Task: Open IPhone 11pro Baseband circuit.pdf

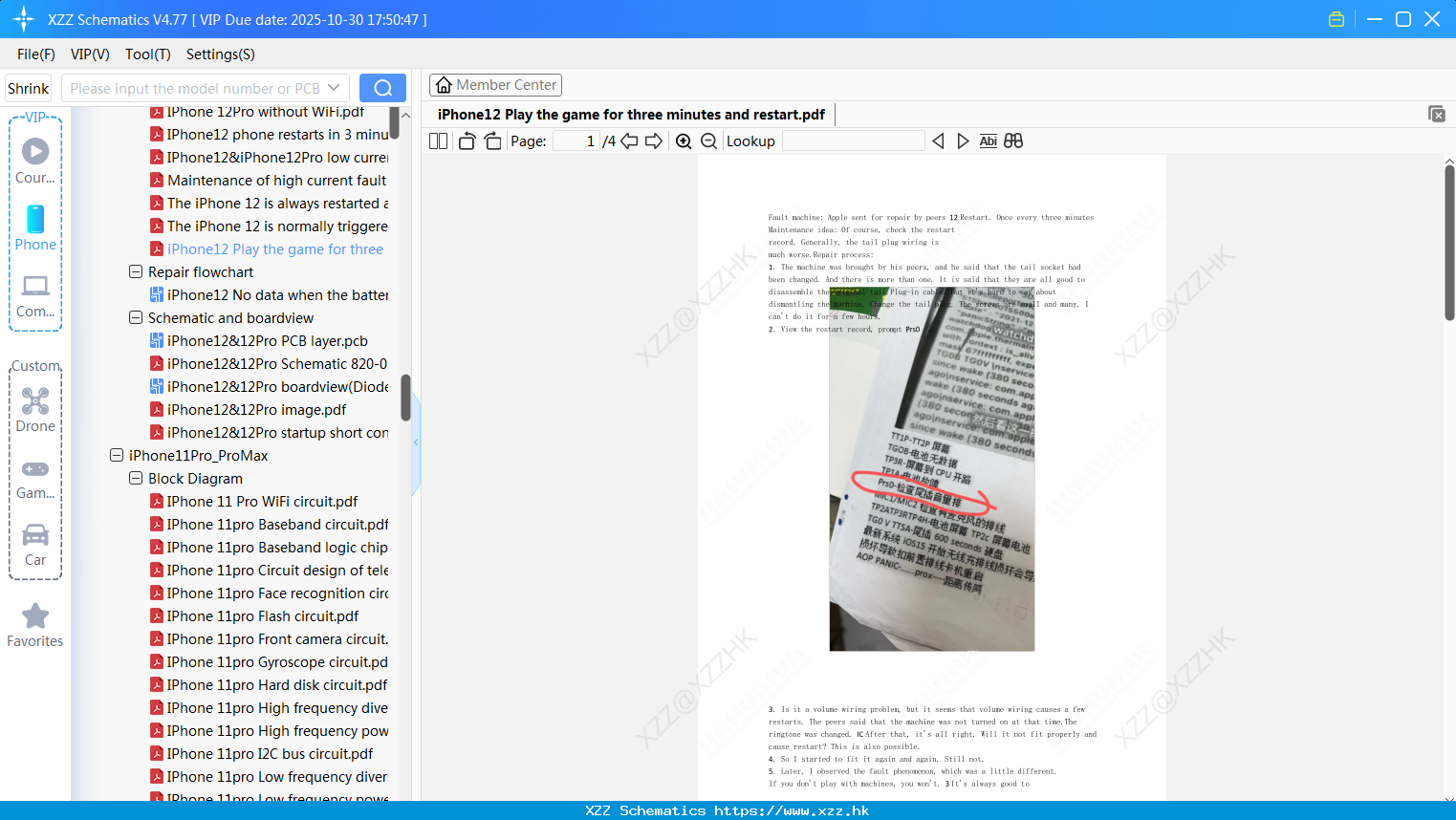Action: click(269, 525)
